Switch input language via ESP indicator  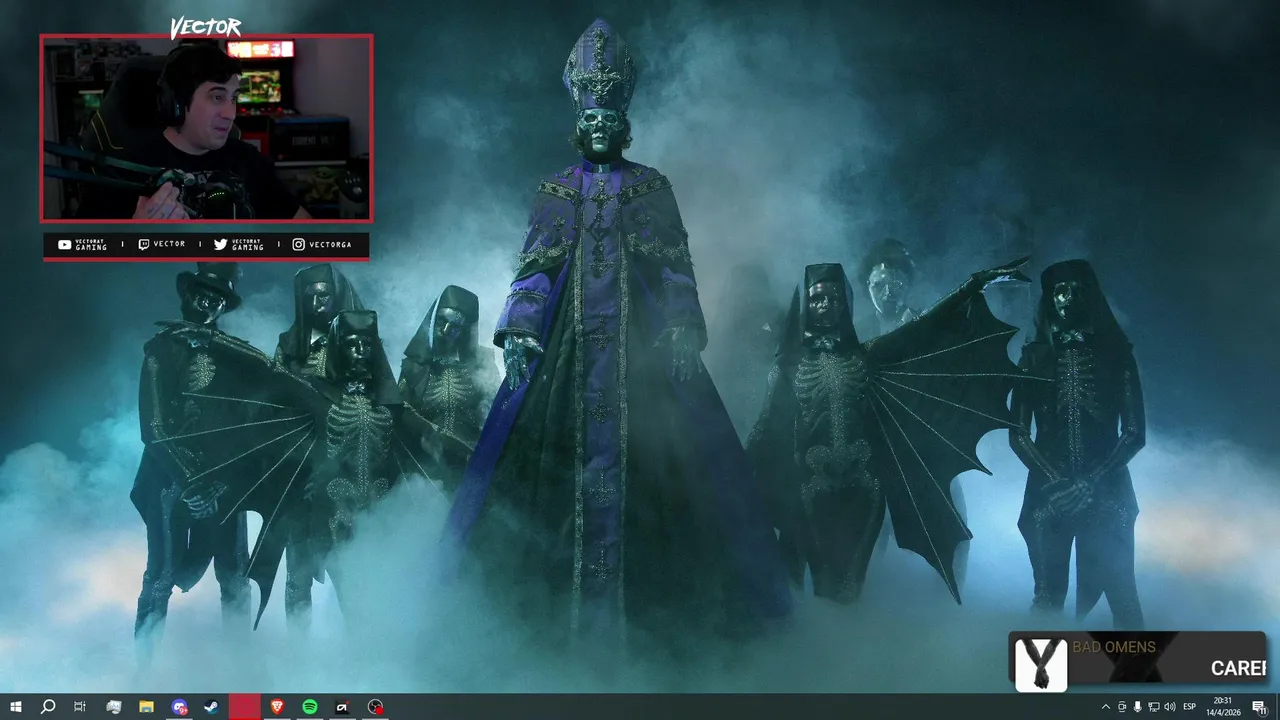pyautogui.click(x=1190, y=707)
